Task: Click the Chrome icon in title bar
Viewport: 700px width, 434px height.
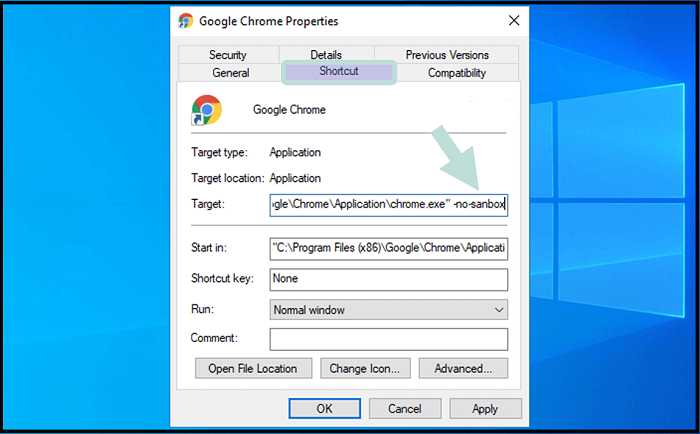Action: point(185,21)
